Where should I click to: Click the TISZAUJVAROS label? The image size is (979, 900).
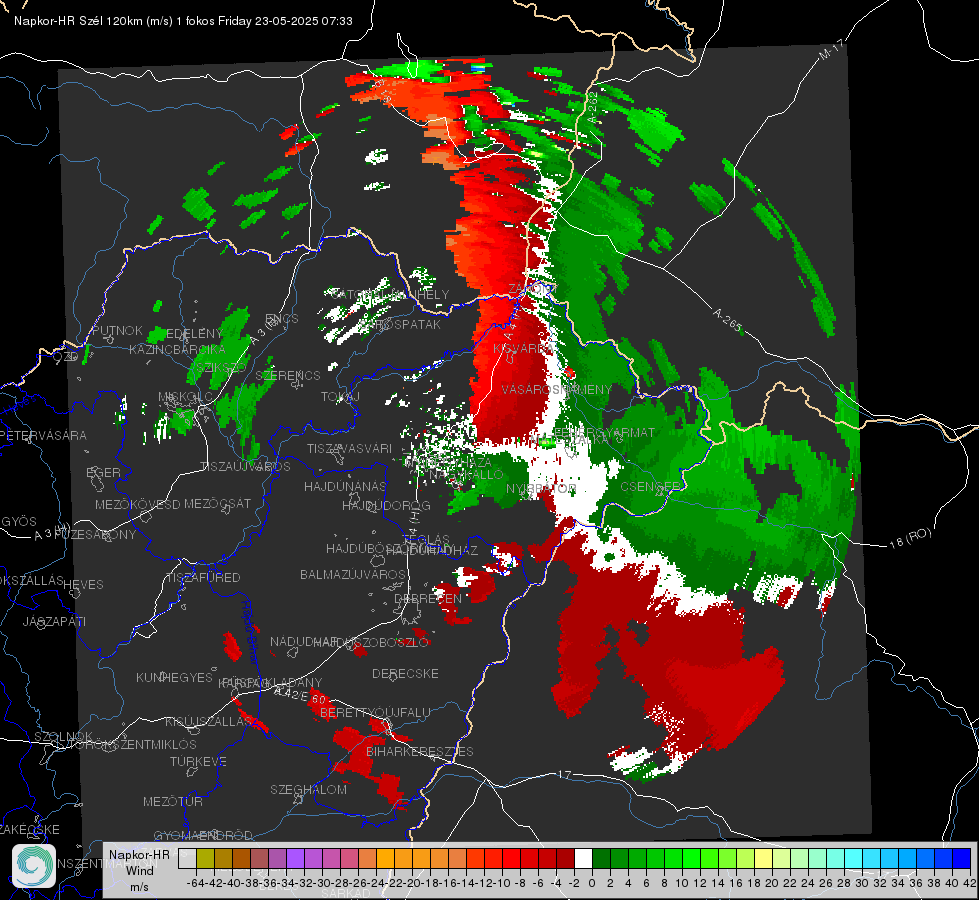pyautogui.click(x=245, y=467)
